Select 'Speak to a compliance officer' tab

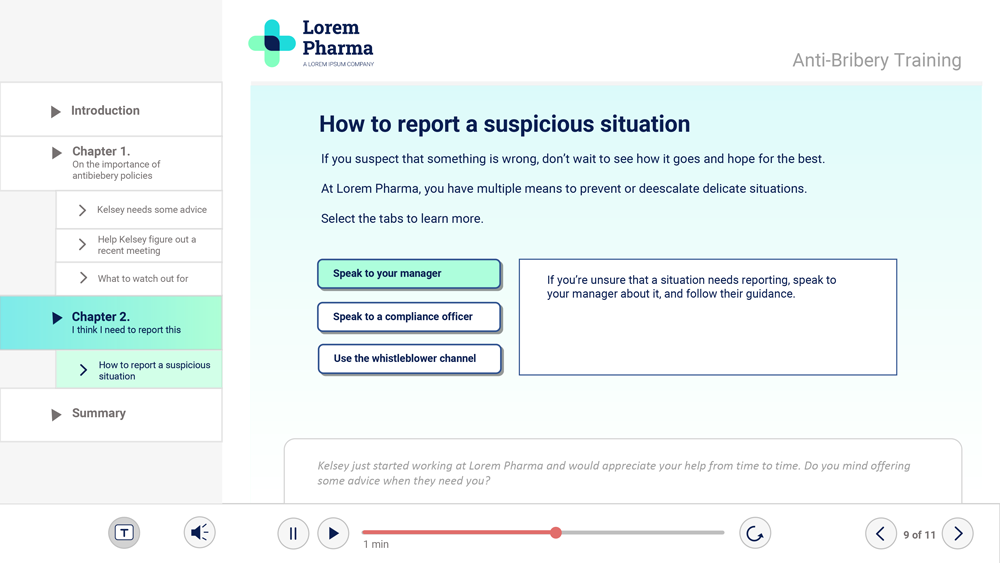408,317
